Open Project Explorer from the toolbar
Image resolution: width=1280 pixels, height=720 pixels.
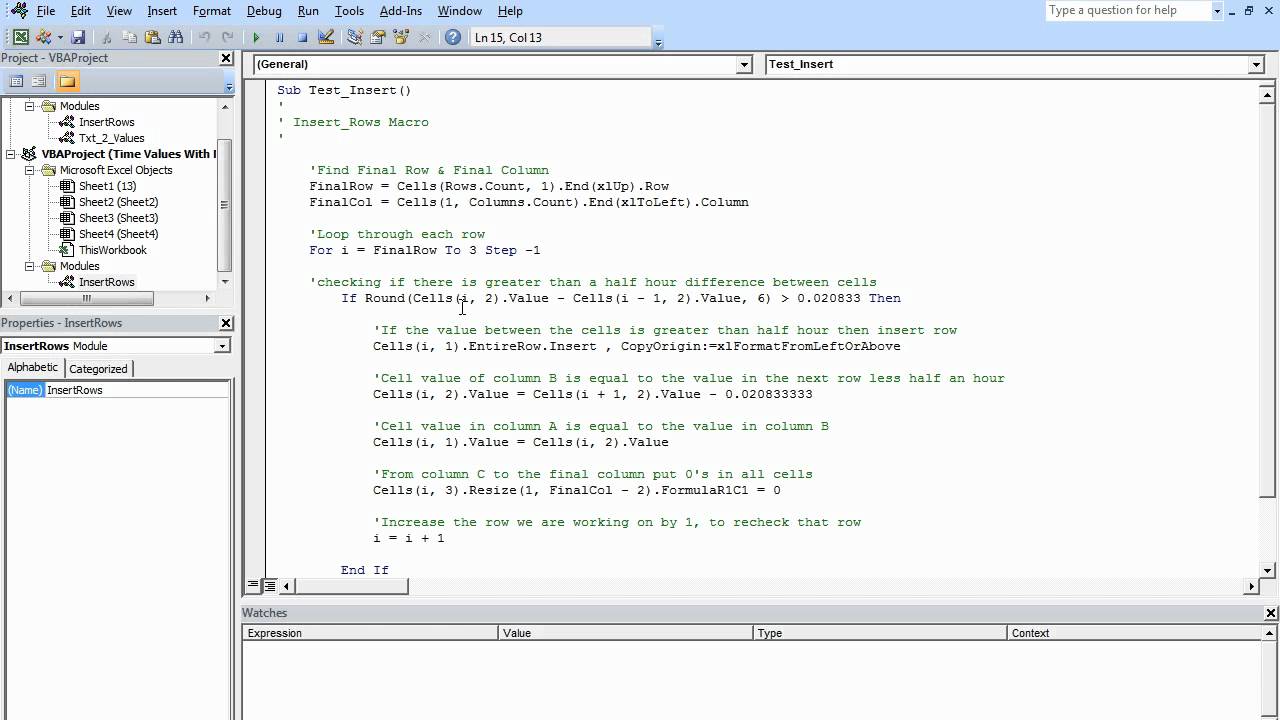coord(355,37)
